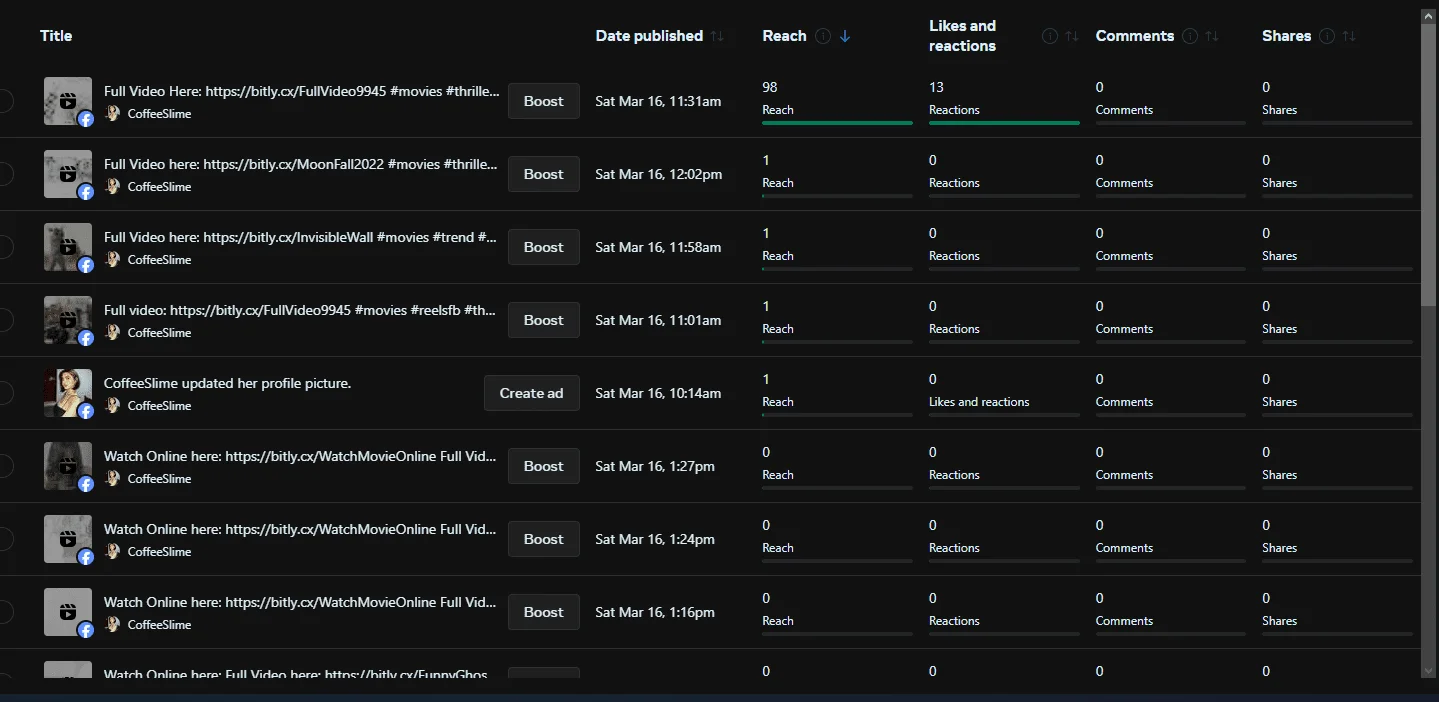Select checkbox for 1:24pm Watch Online post

(x=3, y=539)
